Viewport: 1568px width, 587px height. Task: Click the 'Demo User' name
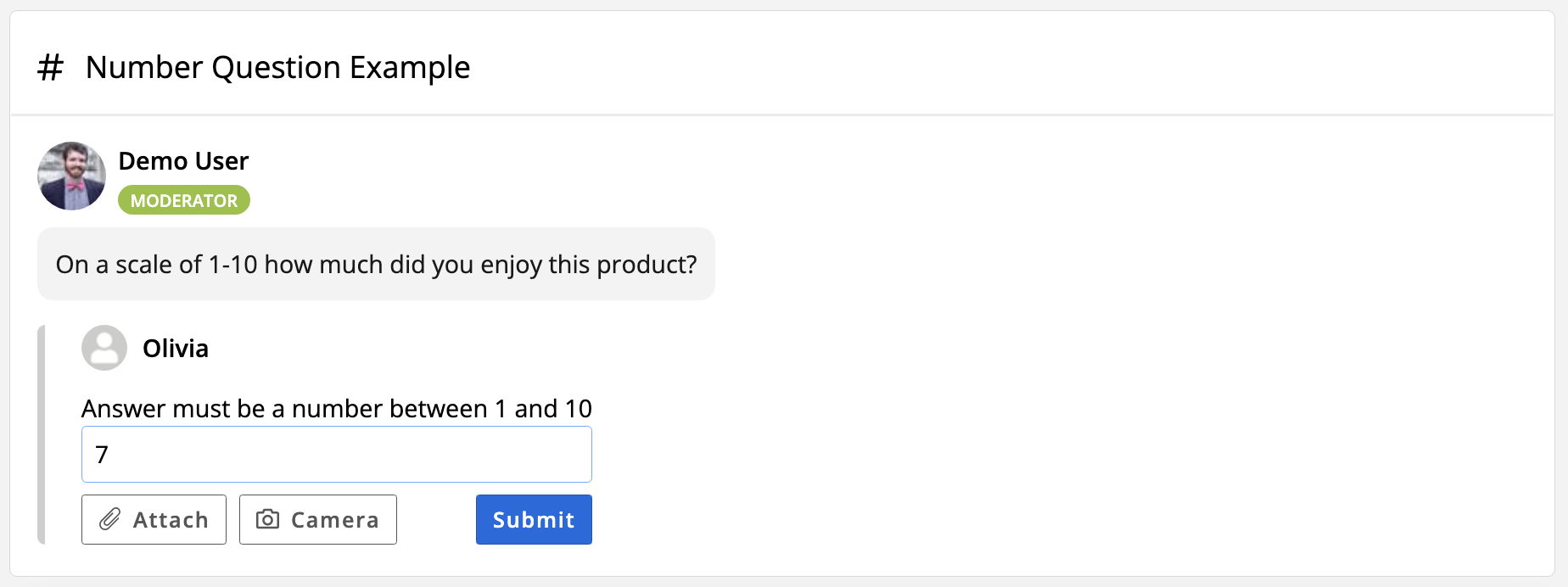183,161
